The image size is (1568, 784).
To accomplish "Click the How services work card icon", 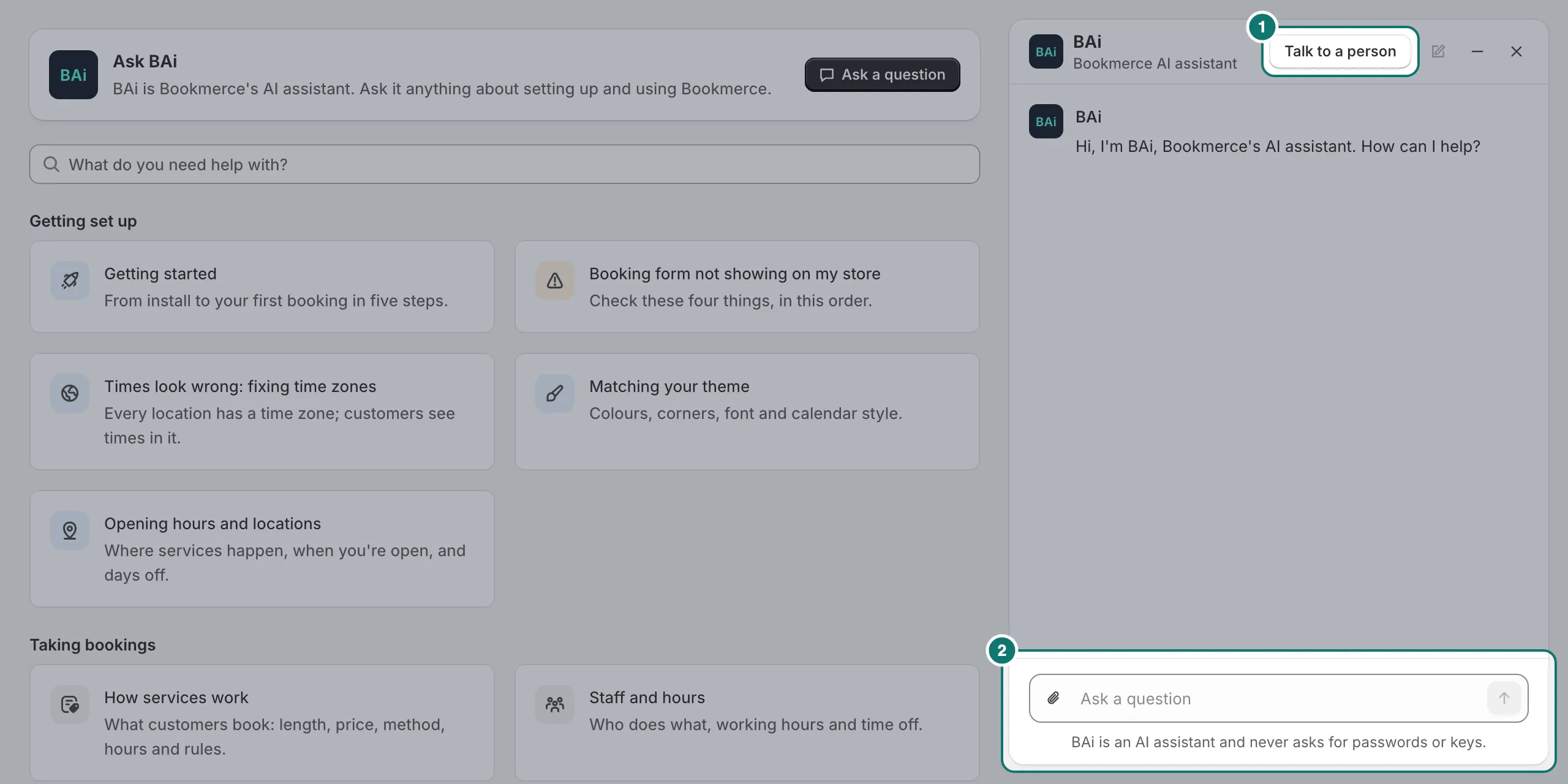I will click(x=70, y=704).
